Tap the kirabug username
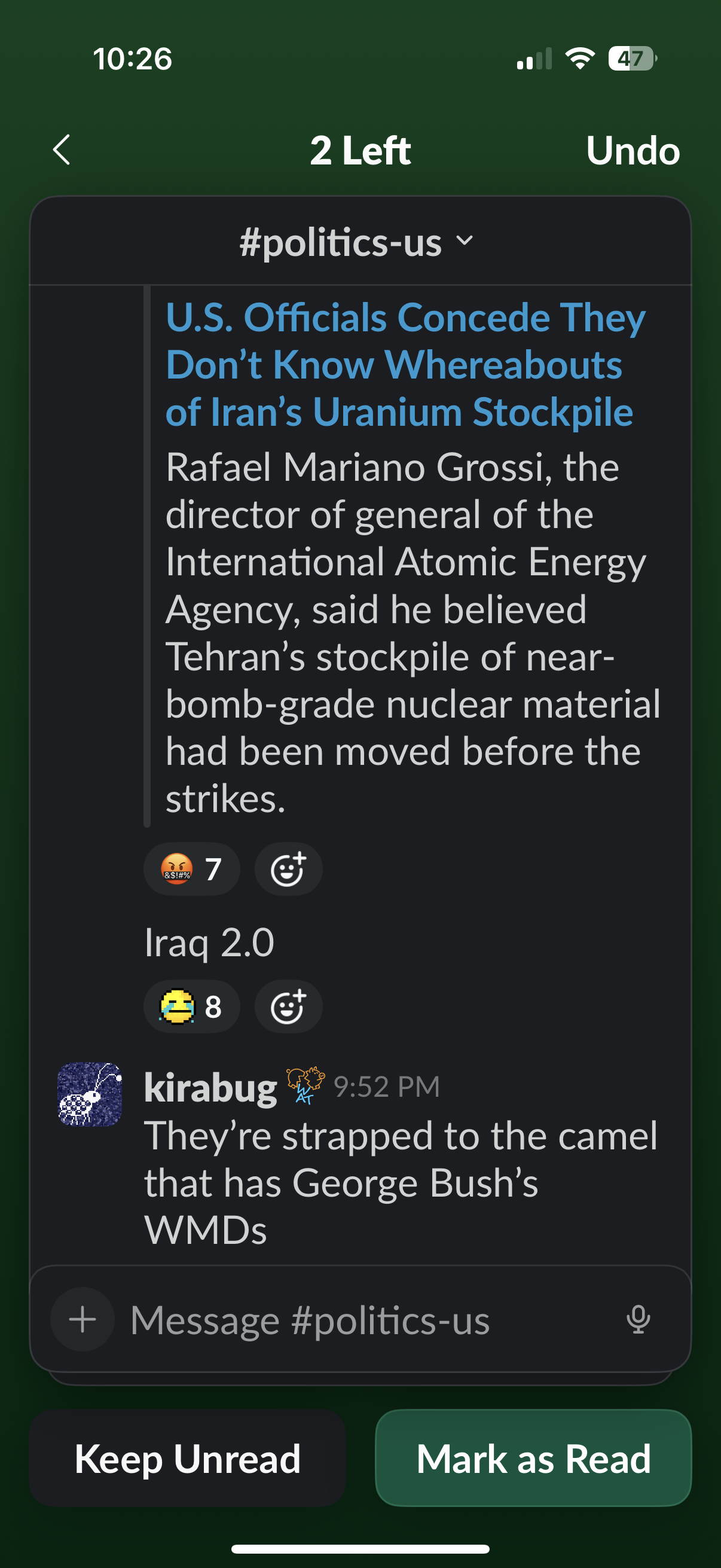This screenshot has width=721, height=1568. pos(210,1087)
